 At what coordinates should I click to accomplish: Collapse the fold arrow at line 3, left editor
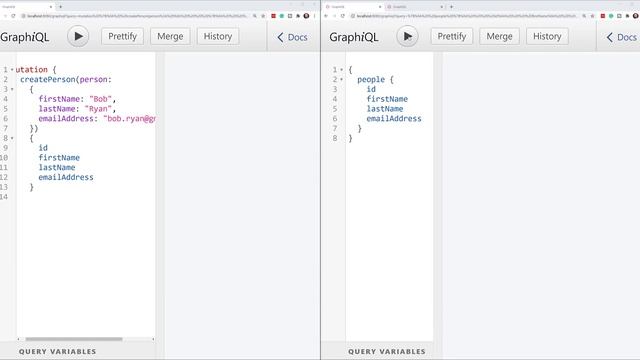(12, 89)
